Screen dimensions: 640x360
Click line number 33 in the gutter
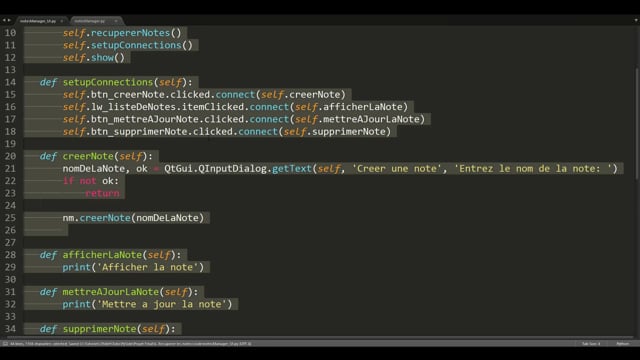(x=10, y=317)
